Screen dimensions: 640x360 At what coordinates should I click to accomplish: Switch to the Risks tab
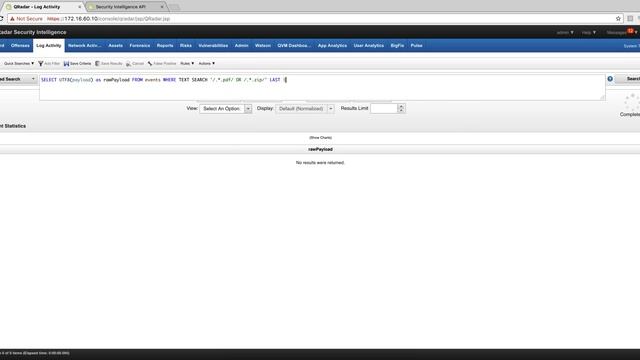pos(186,46)
